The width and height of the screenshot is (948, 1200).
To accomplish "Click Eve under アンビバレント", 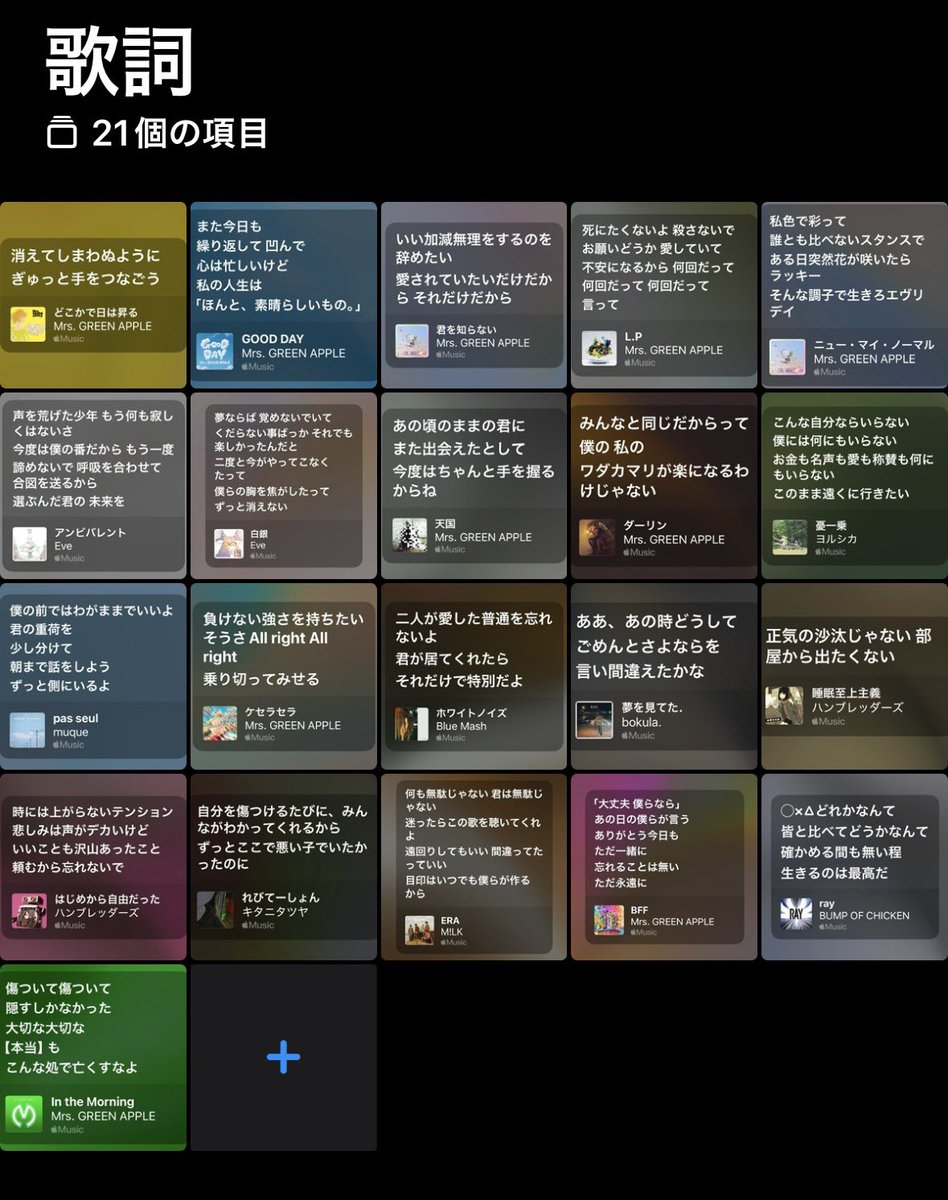I will pos(63,546).
